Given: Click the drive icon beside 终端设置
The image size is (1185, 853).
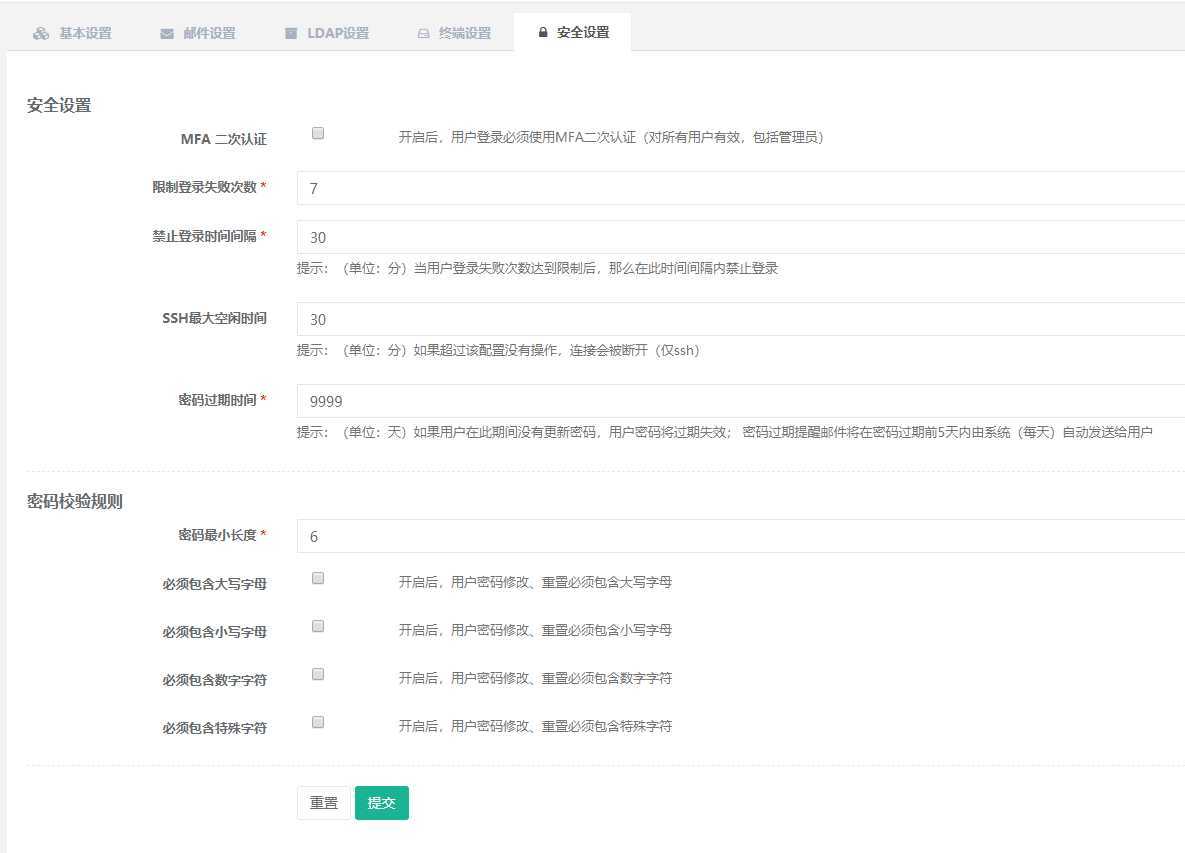Looking at the screenshot, I should point(423,34).
